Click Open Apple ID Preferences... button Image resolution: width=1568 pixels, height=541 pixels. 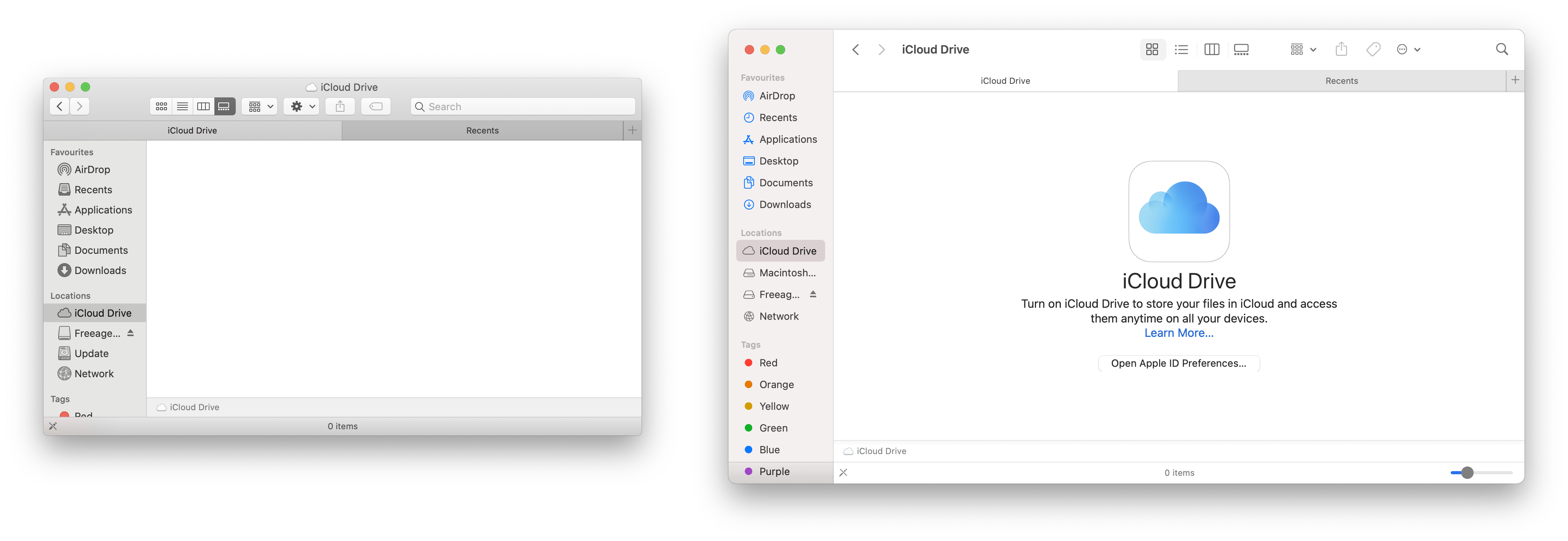point(1179,363)
